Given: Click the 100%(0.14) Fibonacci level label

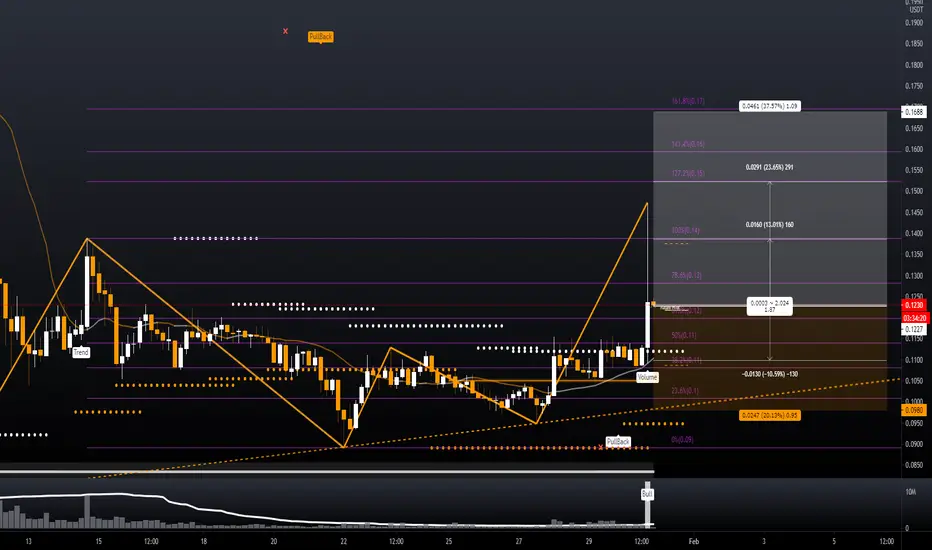Looking at the screenshot, I should click(x=685, y=230).
